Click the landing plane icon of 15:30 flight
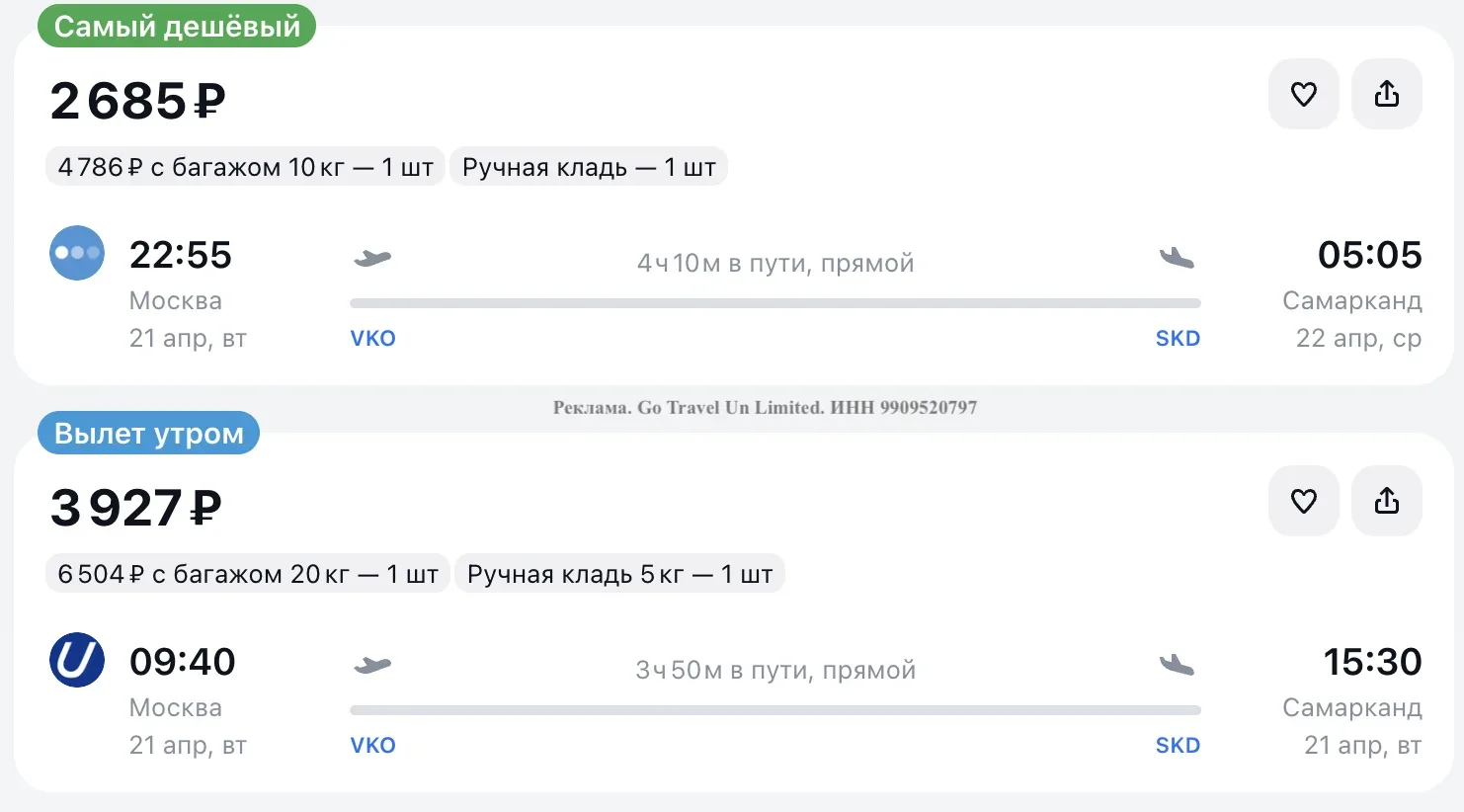The image size is (1464, 812). pyautogui.click(x=1177, y=665)
